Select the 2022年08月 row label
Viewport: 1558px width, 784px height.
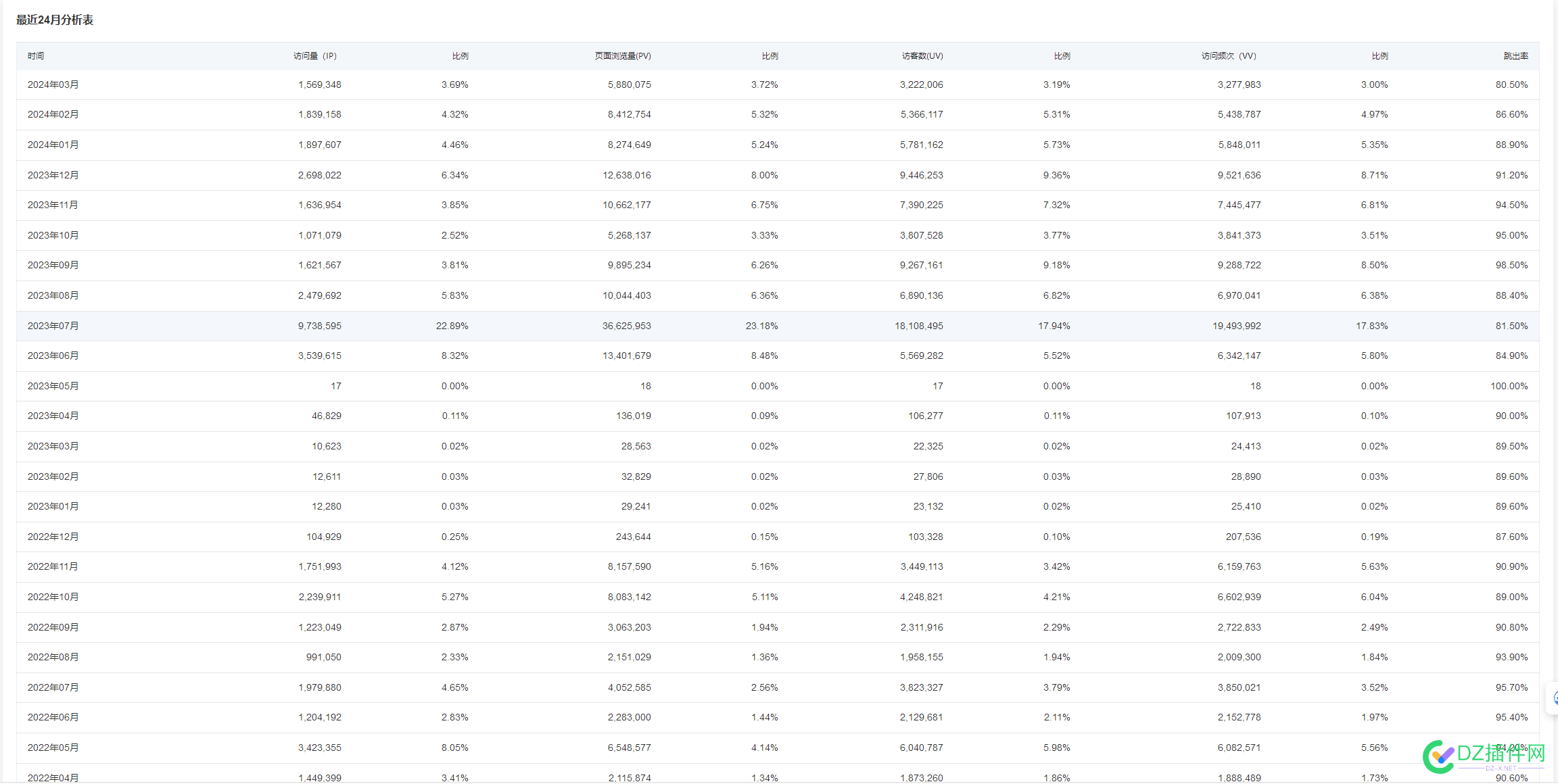[53, 657]
